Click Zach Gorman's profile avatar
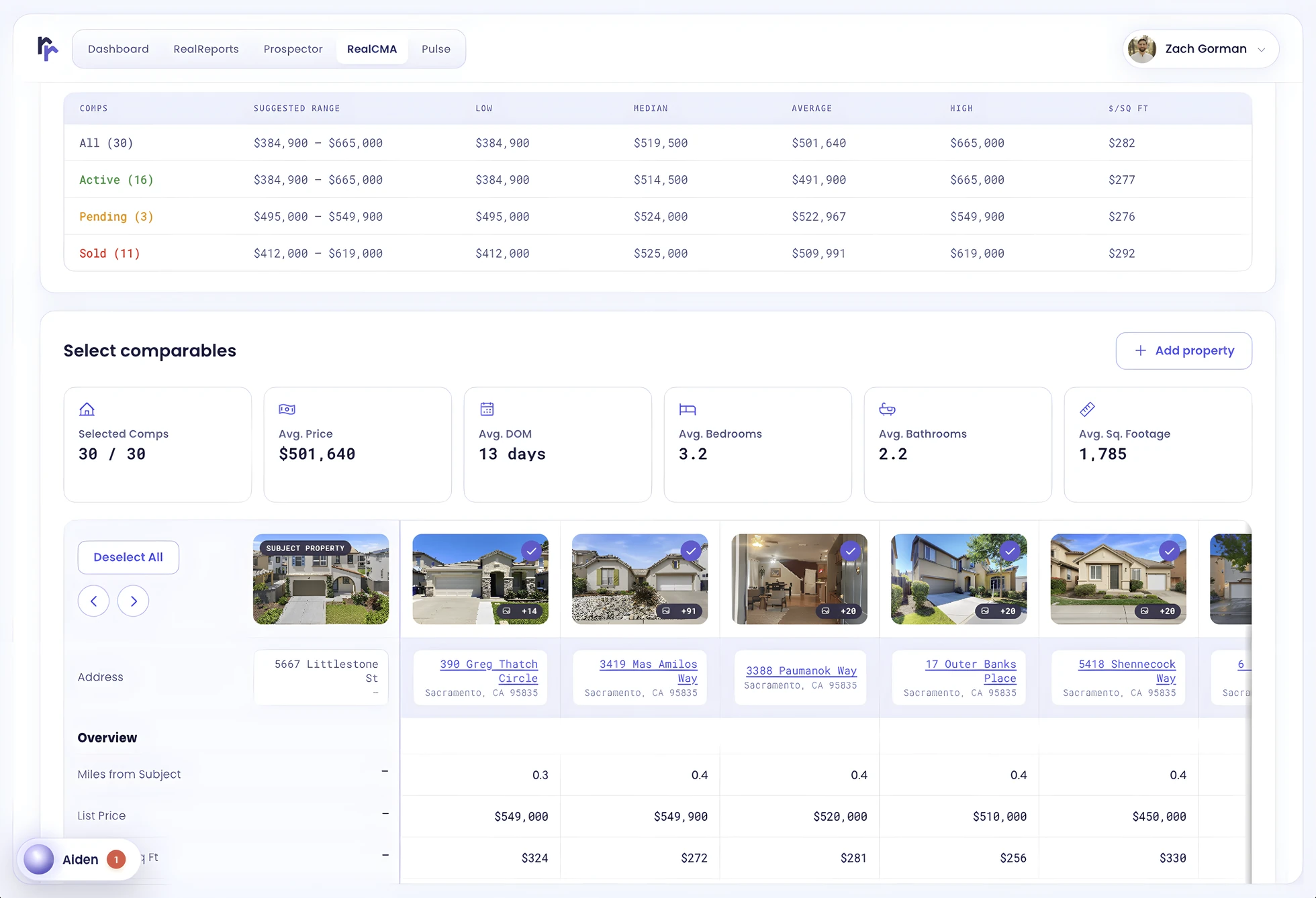 point(1142,49)
